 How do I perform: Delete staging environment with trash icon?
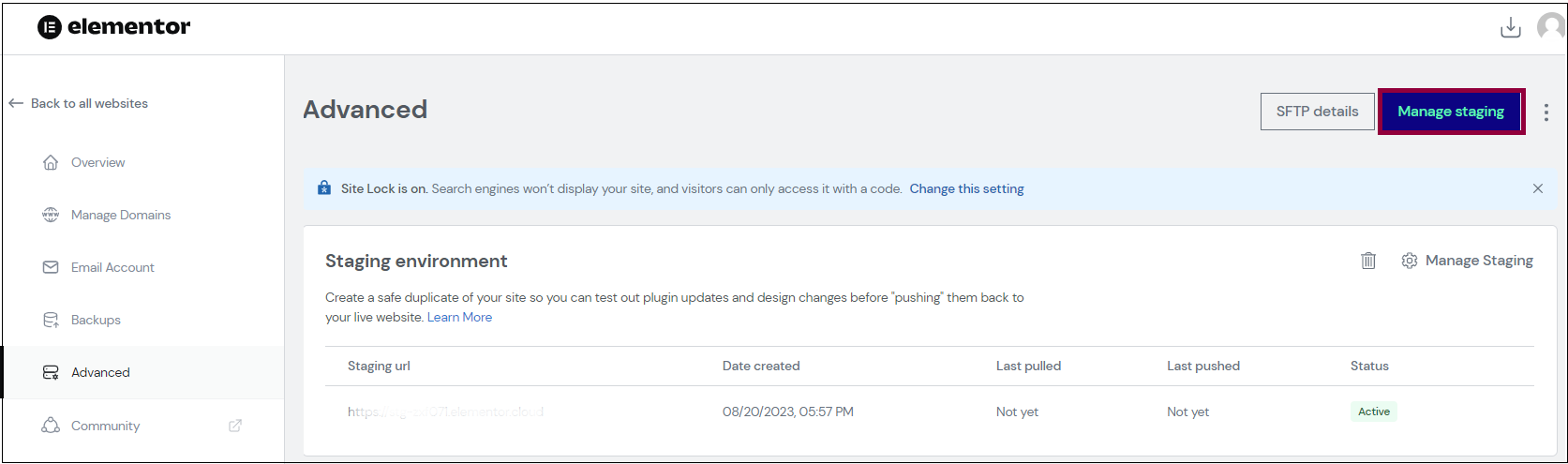click(x=1368, y=261)
